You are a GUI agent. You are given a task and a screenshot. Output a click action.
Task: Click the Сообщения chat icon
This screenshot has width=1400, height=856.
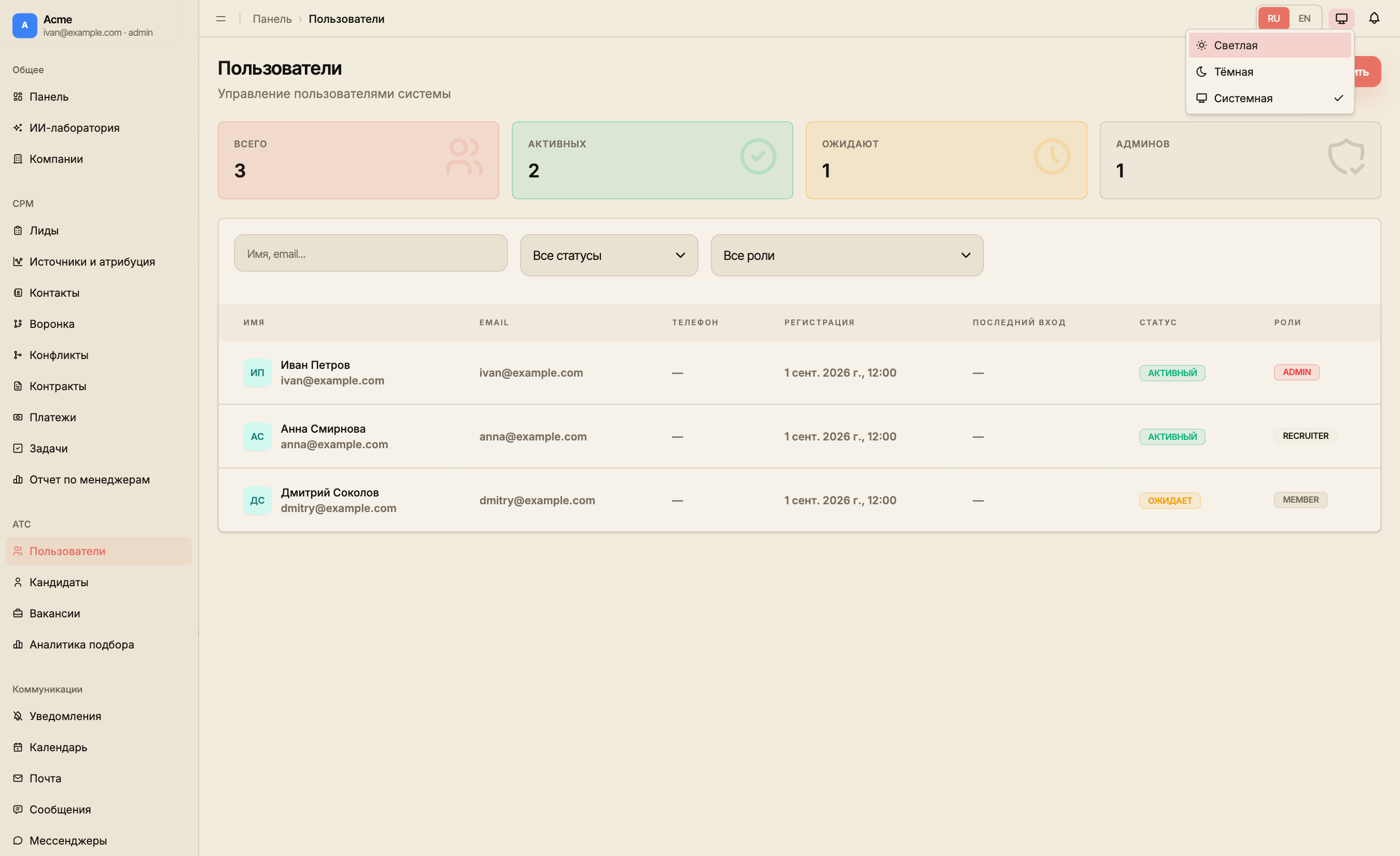click(x=18, y=809)
